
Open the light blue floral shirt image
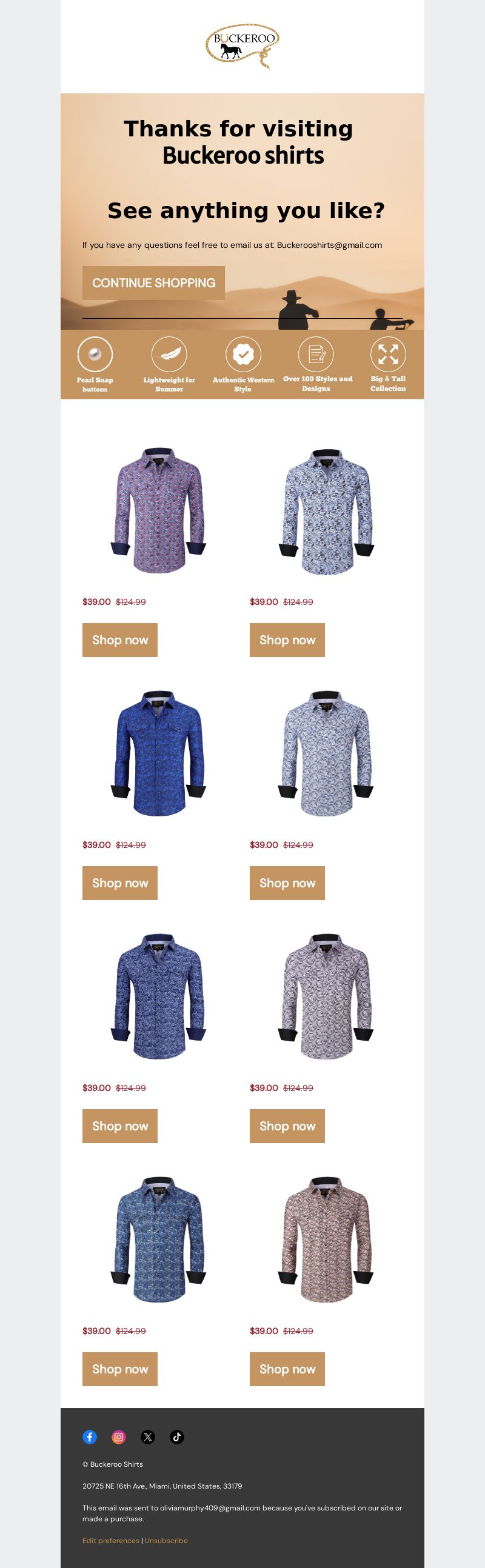click(x=326, y=512)
